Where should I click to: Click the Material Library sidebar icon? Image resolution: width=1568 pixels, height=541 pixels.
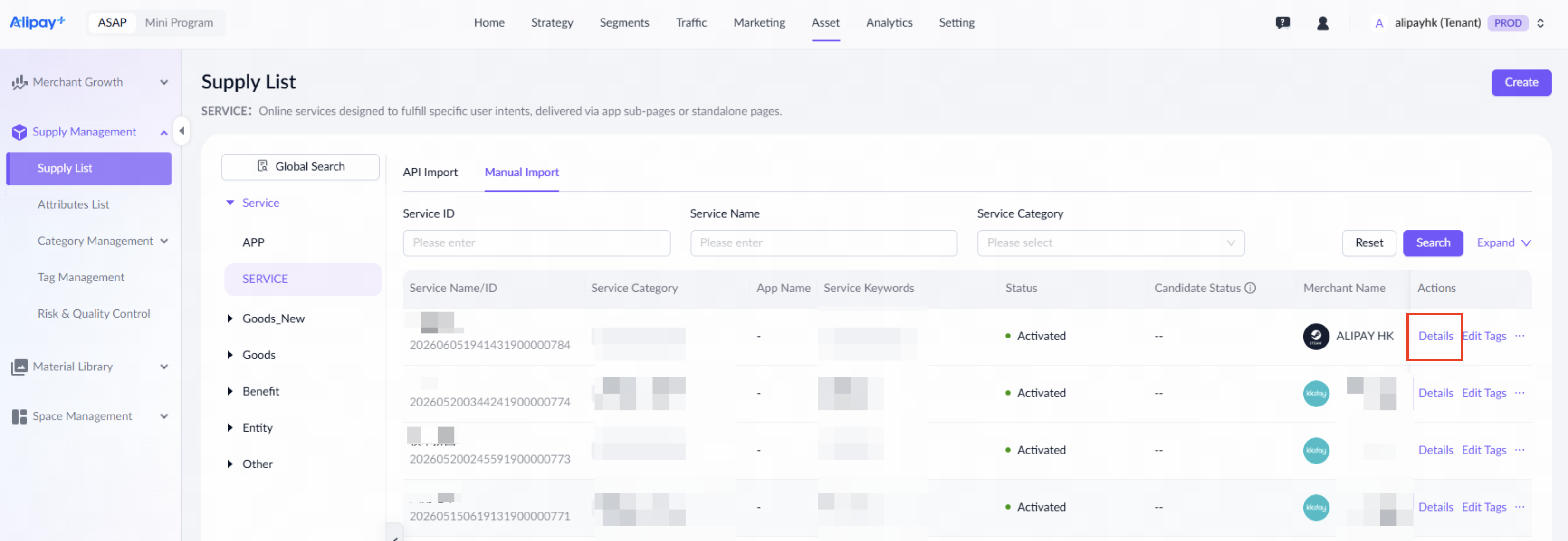tap(19, 367)
